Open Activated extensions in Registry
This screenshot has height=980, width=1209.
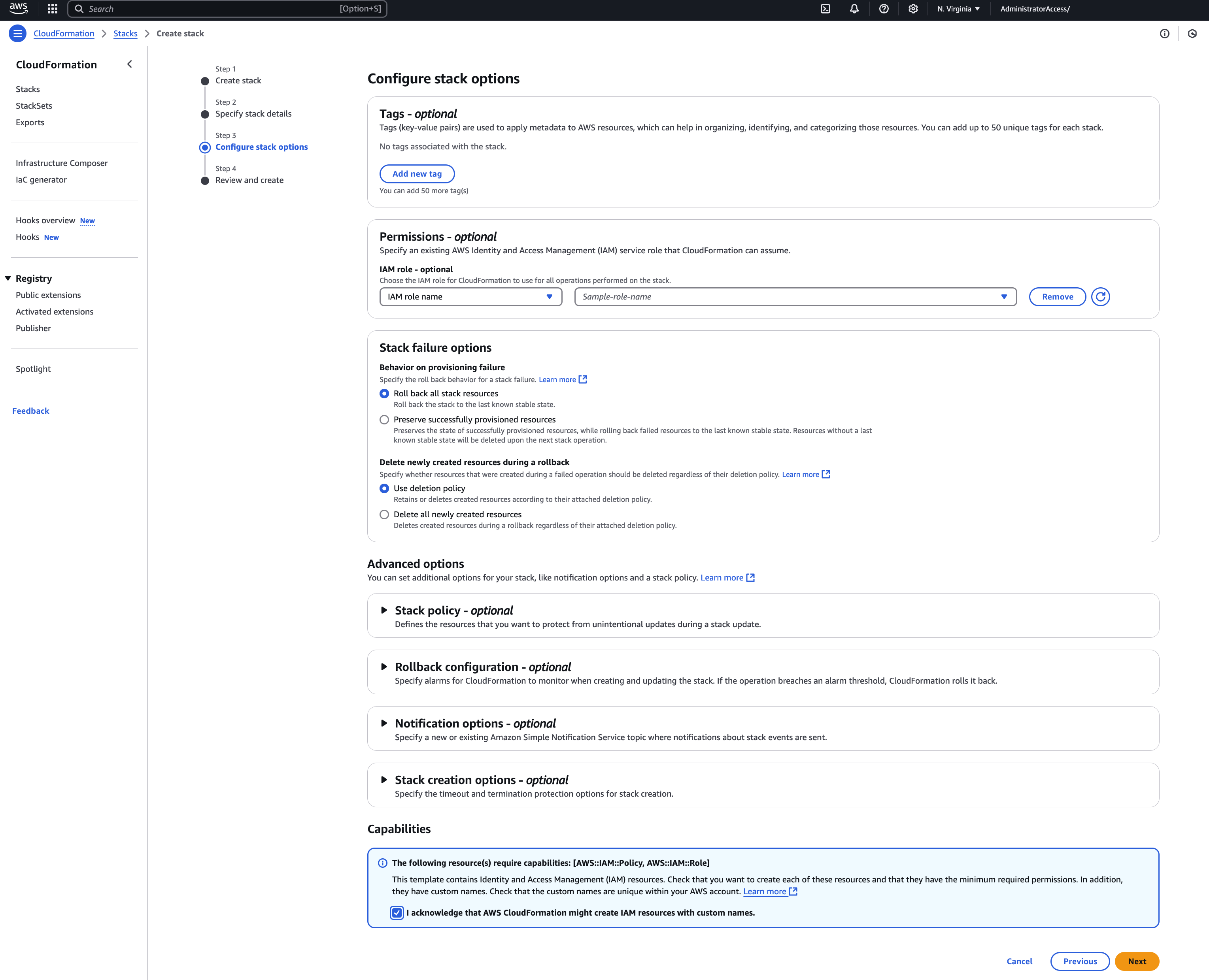[54, 312]
